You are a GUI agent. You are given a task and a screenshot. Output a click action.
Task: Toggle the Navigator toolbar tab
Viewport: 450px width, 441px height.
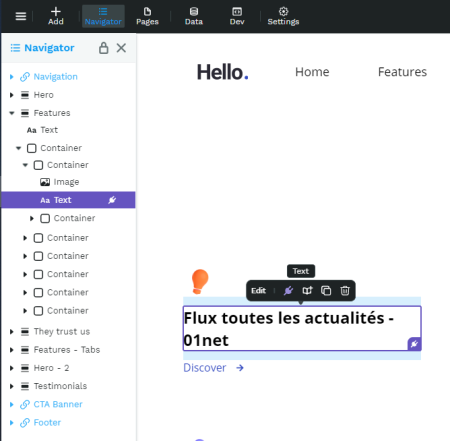[103, 16]
